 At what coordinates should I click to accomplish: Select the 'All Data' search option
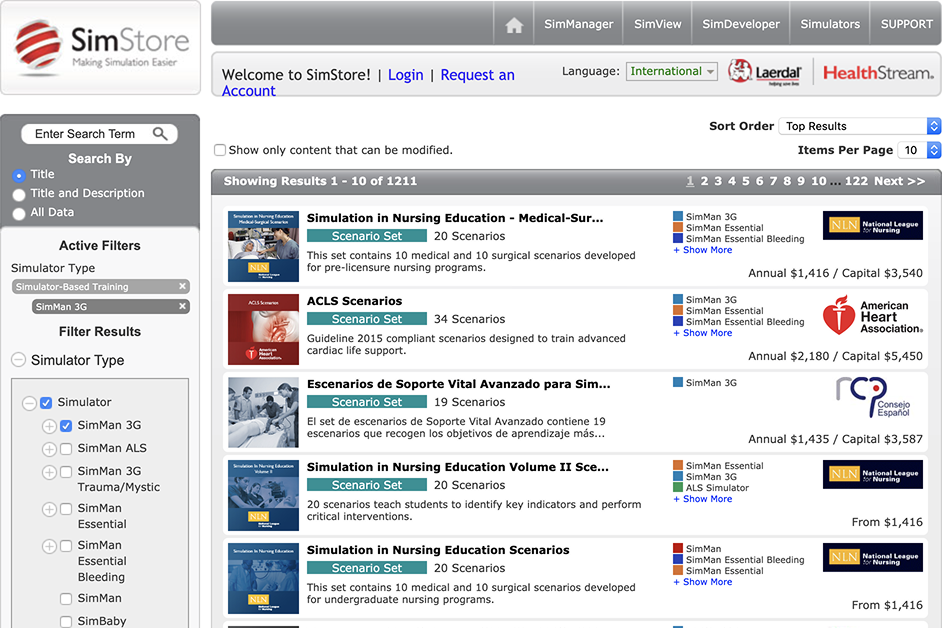point(17,211)
